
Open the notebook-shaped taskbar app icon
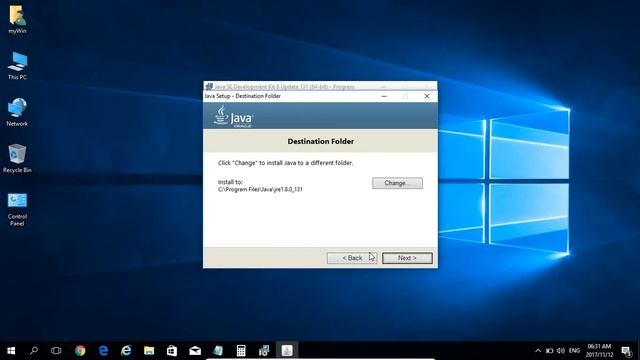coord(218,351)
